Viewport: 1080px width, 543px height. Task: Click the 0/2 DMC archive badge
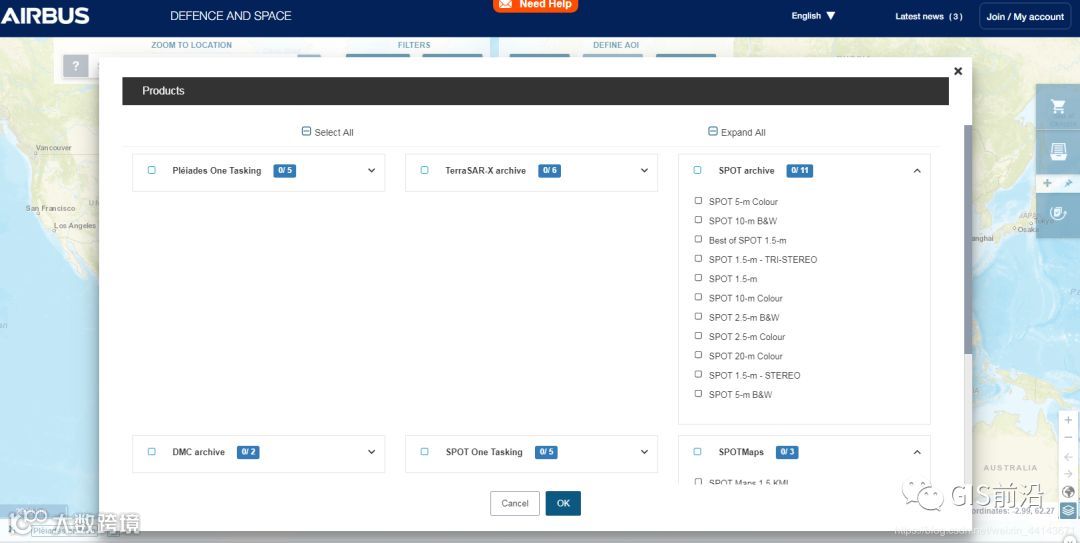tap(248, 452)
